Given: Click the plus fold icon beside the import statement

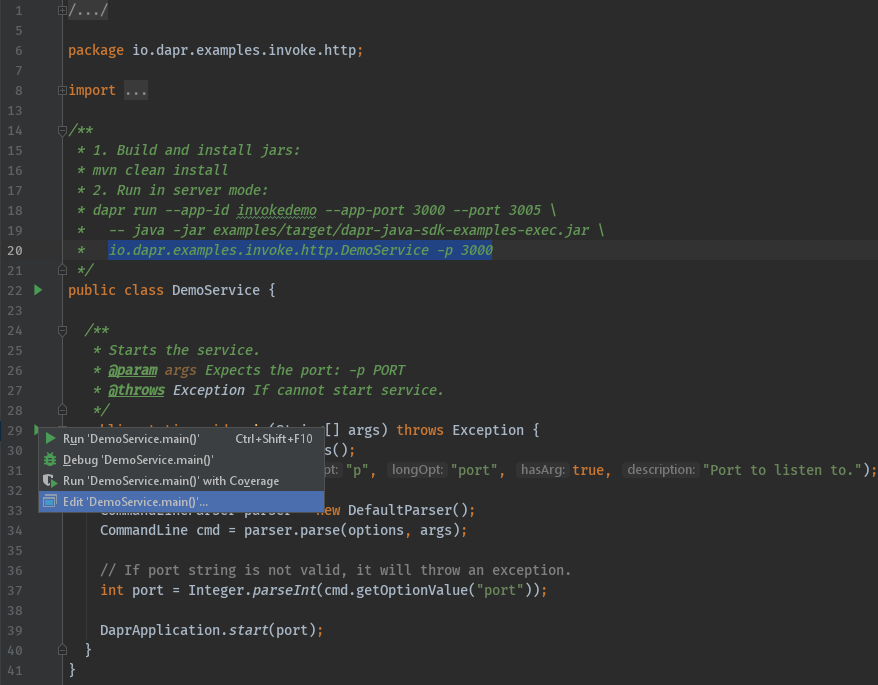Looking at the screenshot, I should (x=61, y=90).
